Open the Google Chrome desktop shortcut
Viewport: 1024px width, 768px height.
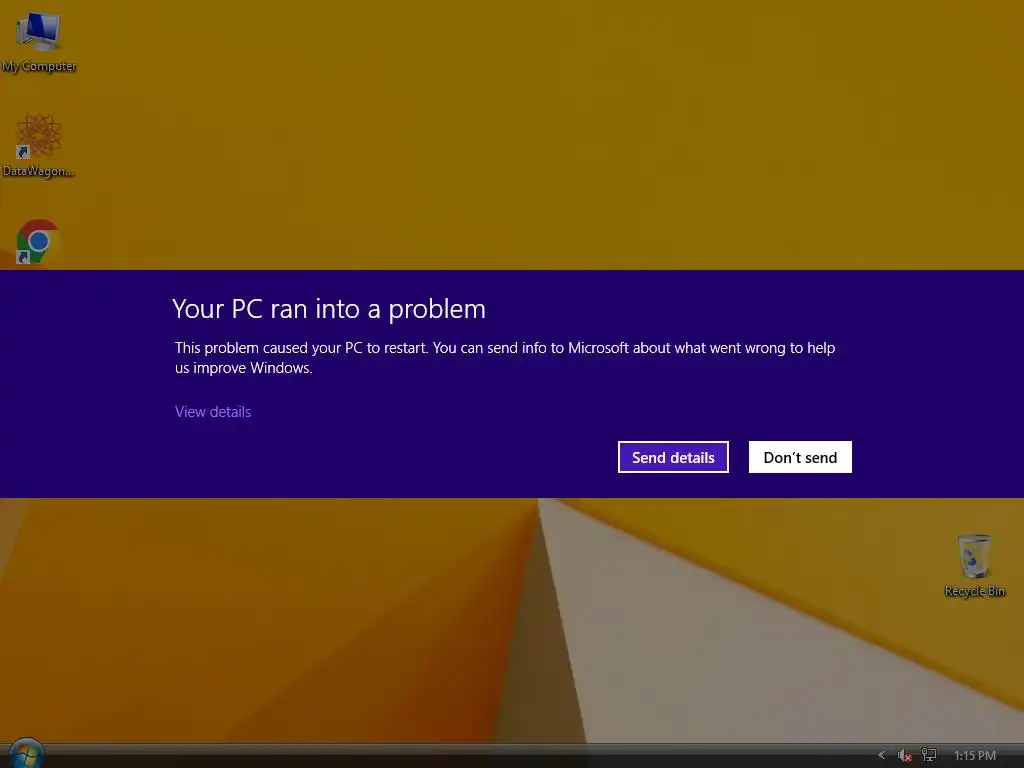point(37,241)
